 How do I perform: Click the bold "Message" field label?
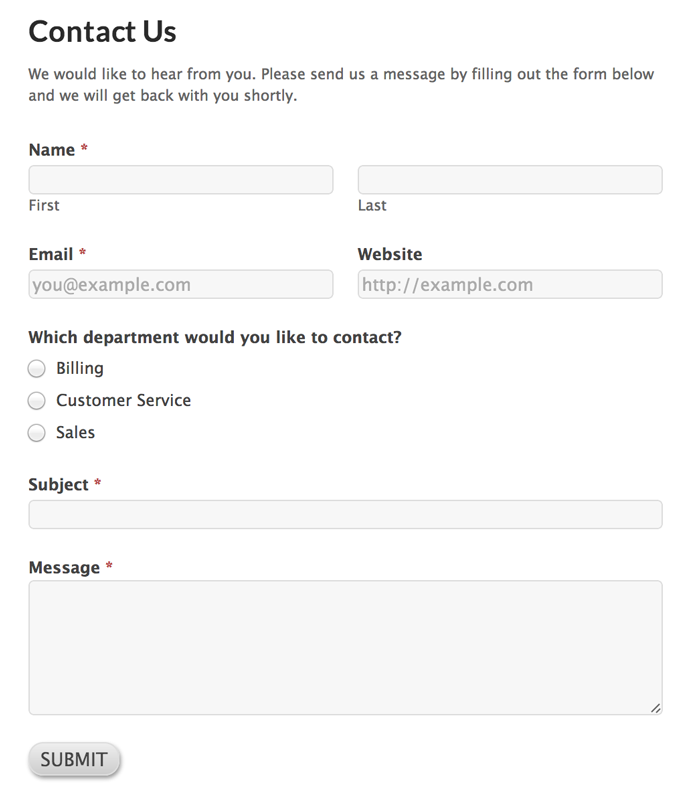[x=64, y=568]
